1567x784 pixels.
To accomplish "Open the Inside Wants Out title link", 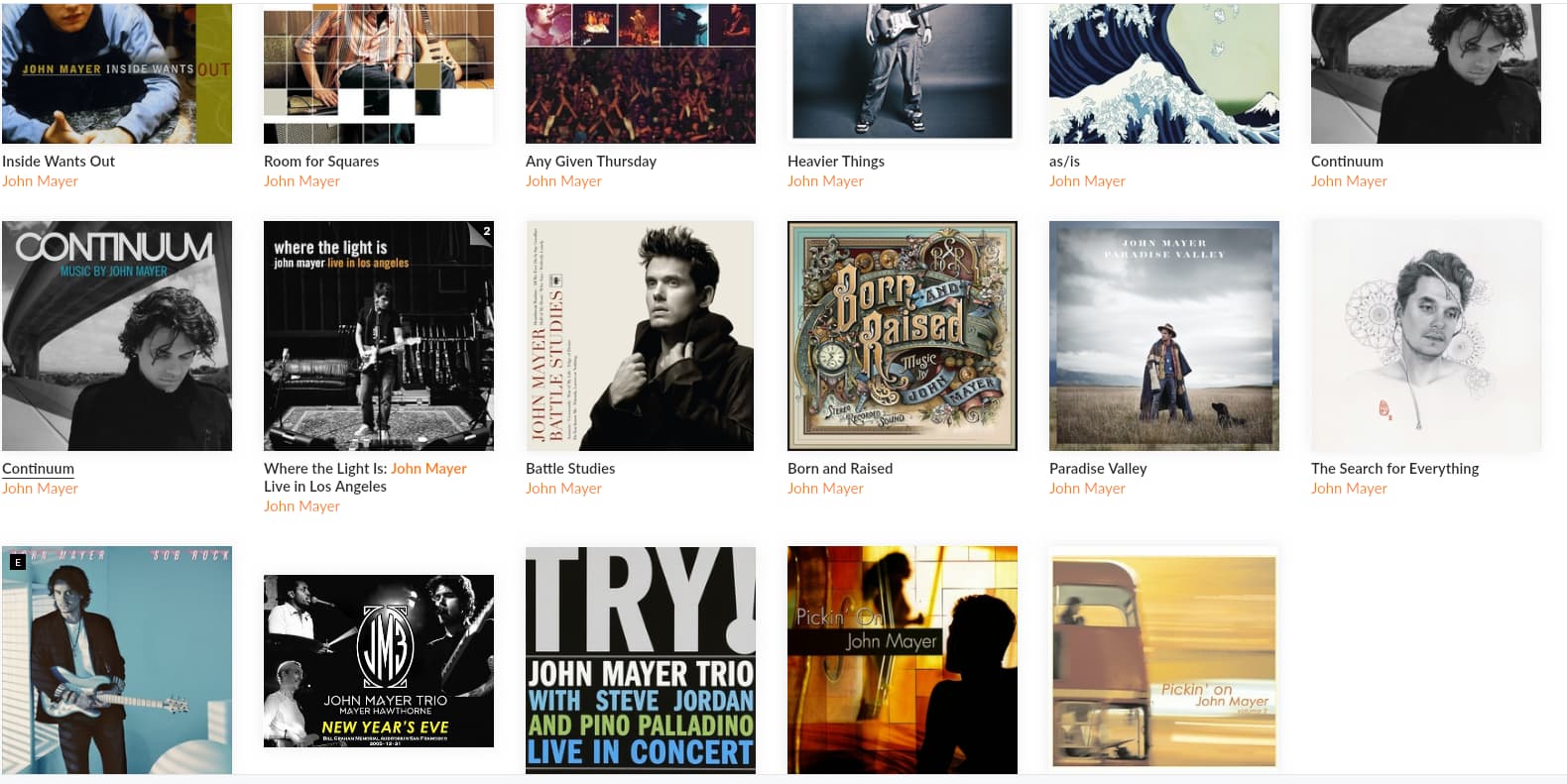I will tap(59, 162).
